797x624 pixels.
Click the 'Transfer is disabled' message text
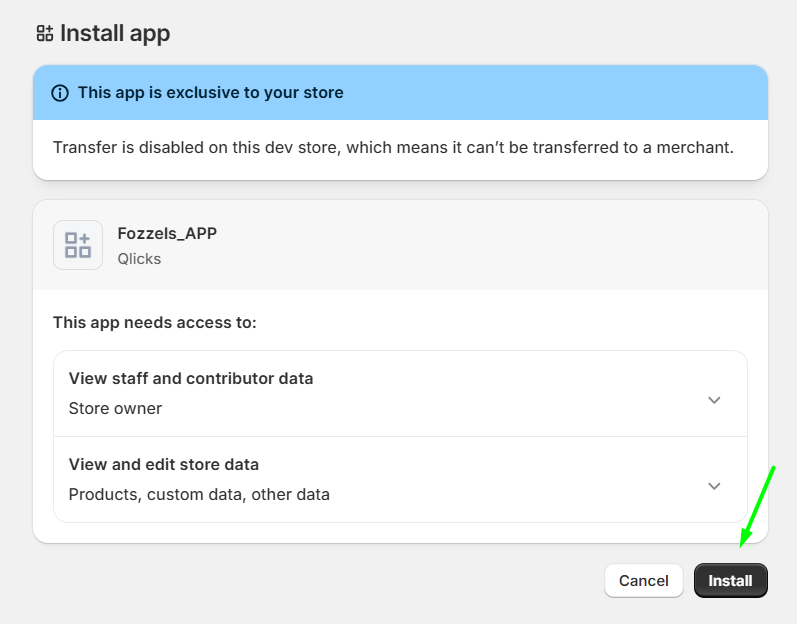click(393, 147)
